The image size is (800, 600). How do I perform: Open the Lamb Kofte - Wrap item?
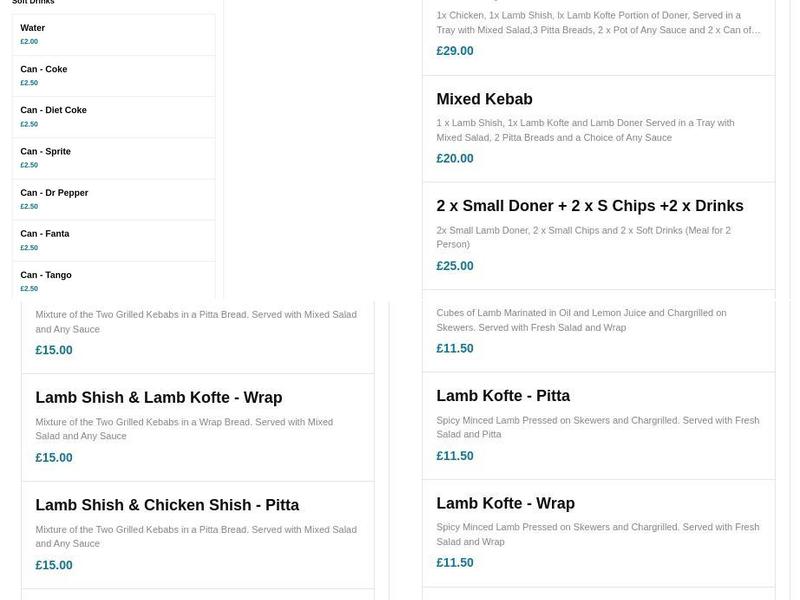pyautogui.click(x=506, y=503)
